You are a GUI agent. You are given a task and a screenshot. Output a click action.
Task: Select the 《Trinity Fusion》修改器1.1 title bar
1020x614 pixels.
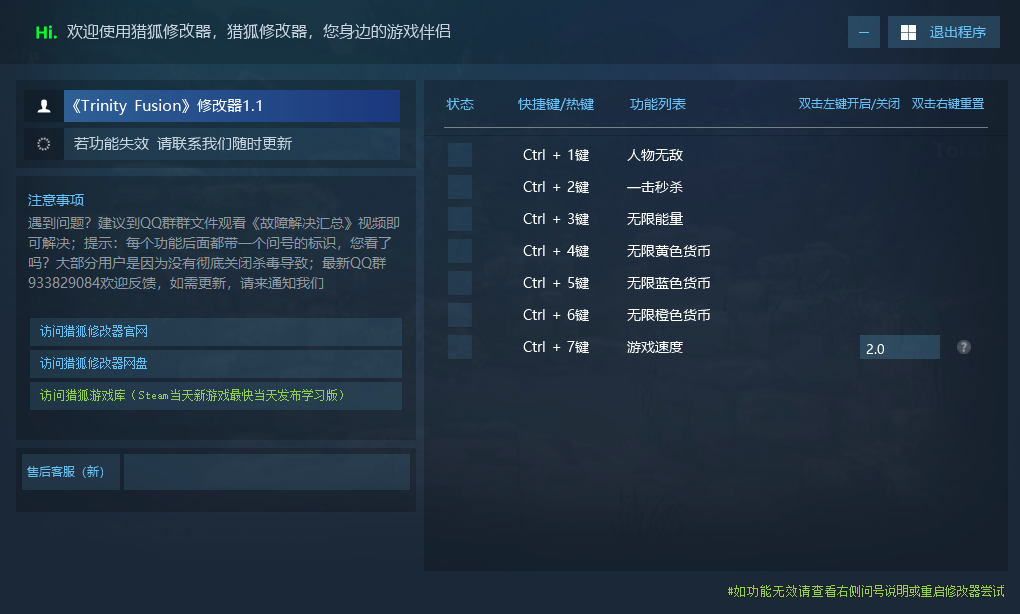(x=232, y=106)
